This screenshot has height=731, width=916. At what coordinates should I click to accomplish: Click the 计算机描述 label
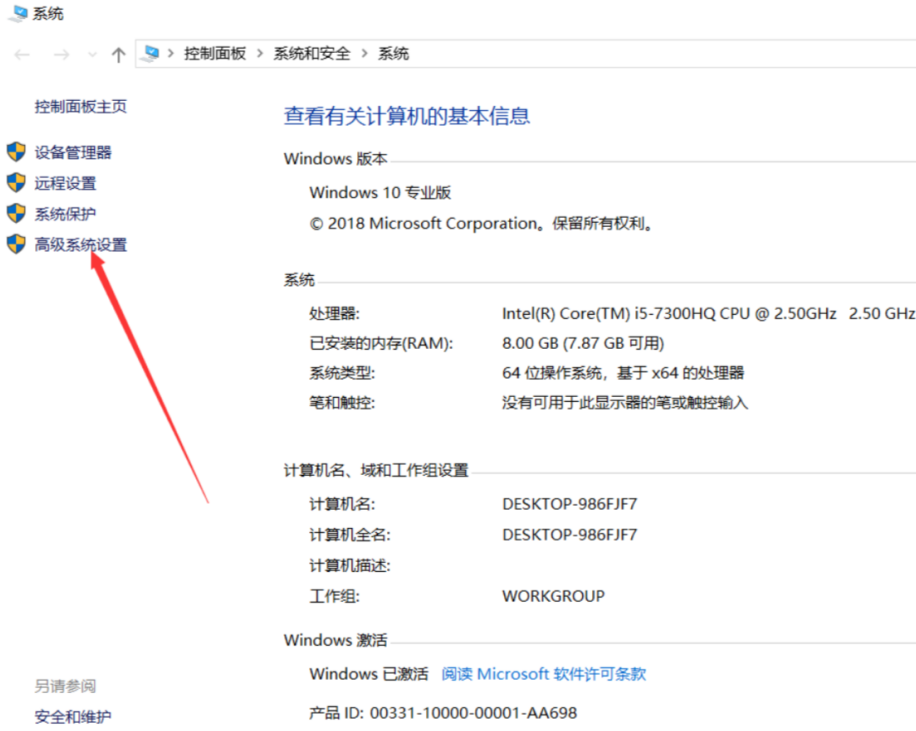point(350,566)
